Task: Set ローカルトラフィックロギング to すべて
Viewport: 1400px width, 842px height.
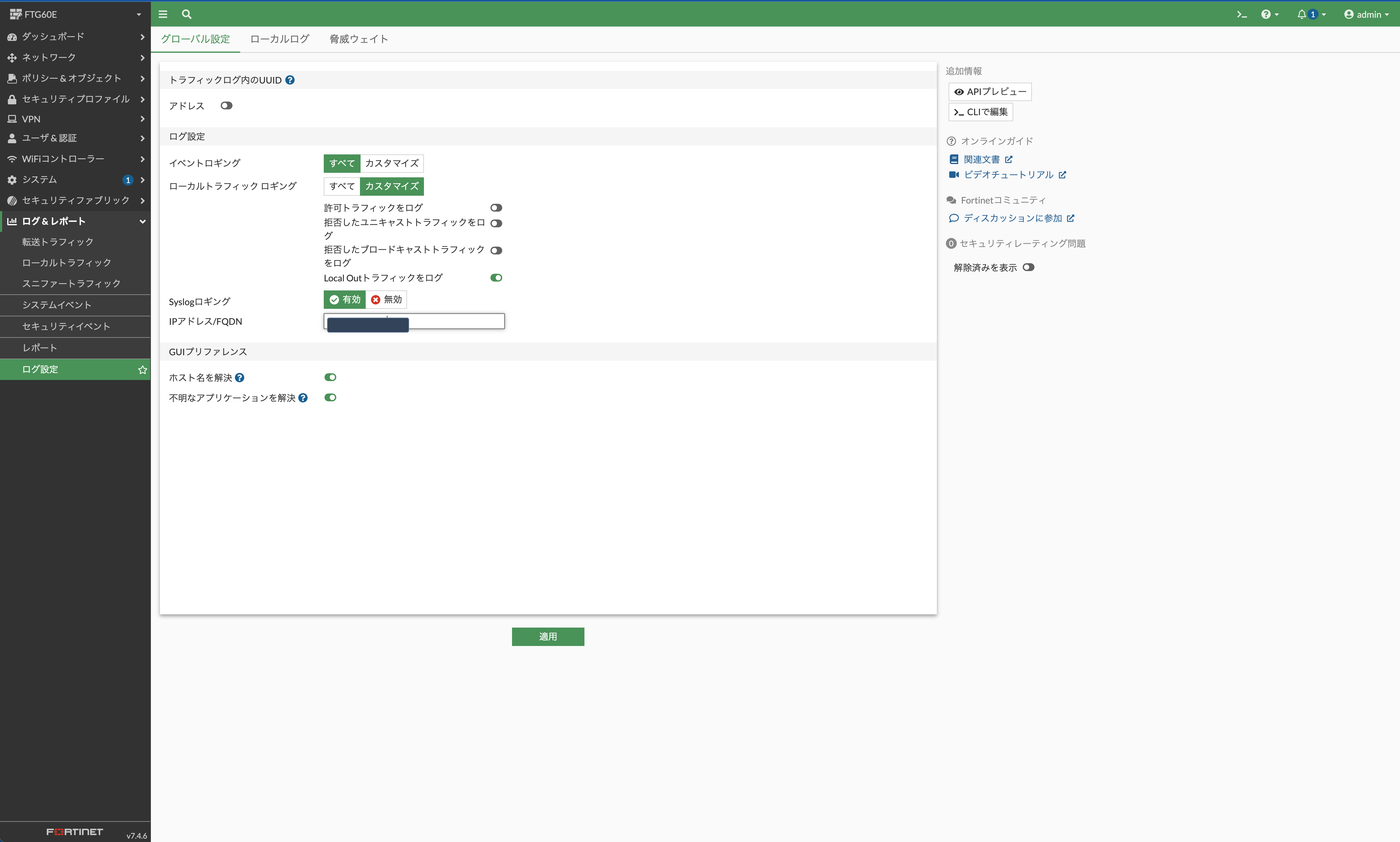Action: pyautogui.click(x=342, y=186)
